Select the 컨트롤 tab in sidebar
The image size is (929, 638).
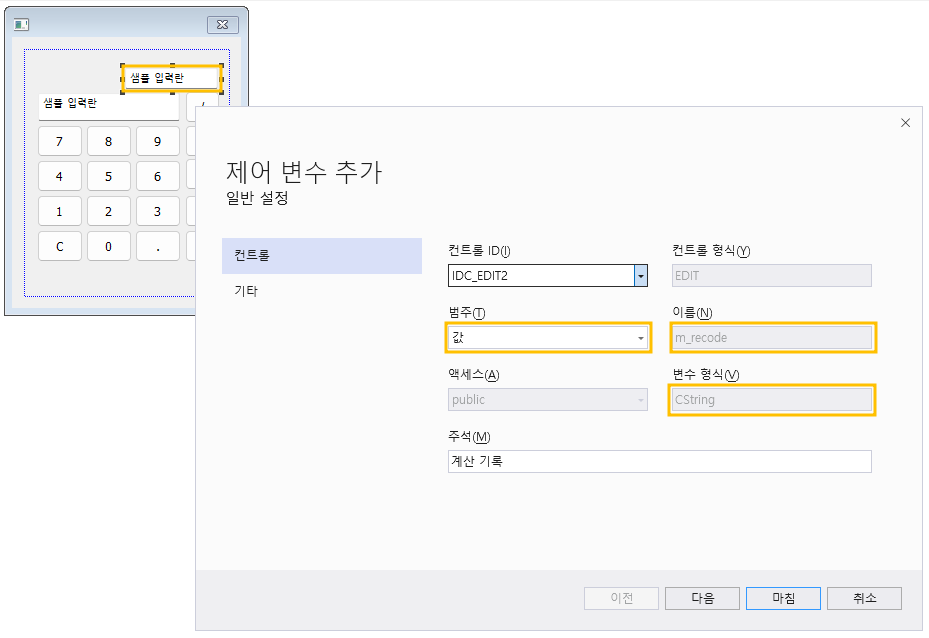pos(322,256)
